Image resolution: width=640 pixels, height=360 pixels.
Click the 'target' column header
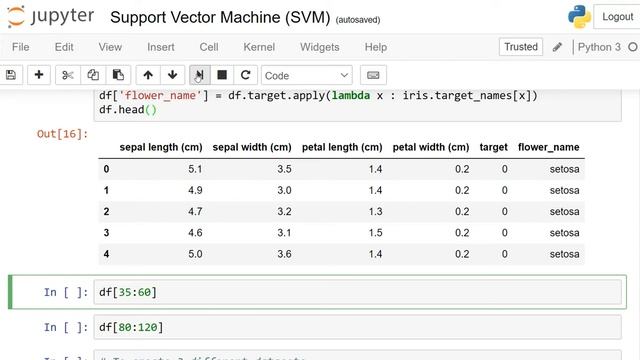coord(493,147)
